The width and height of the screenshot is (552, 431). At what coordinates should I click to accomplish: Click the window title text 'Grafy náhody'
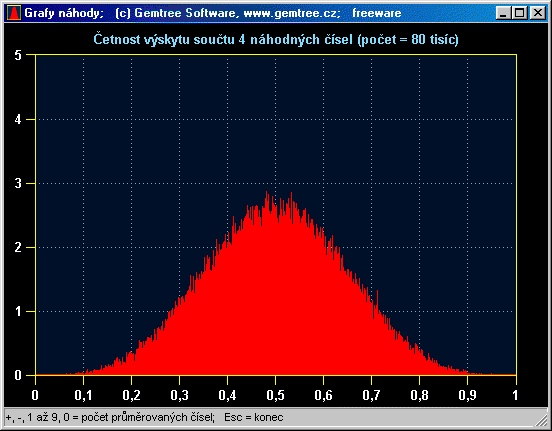63,13
